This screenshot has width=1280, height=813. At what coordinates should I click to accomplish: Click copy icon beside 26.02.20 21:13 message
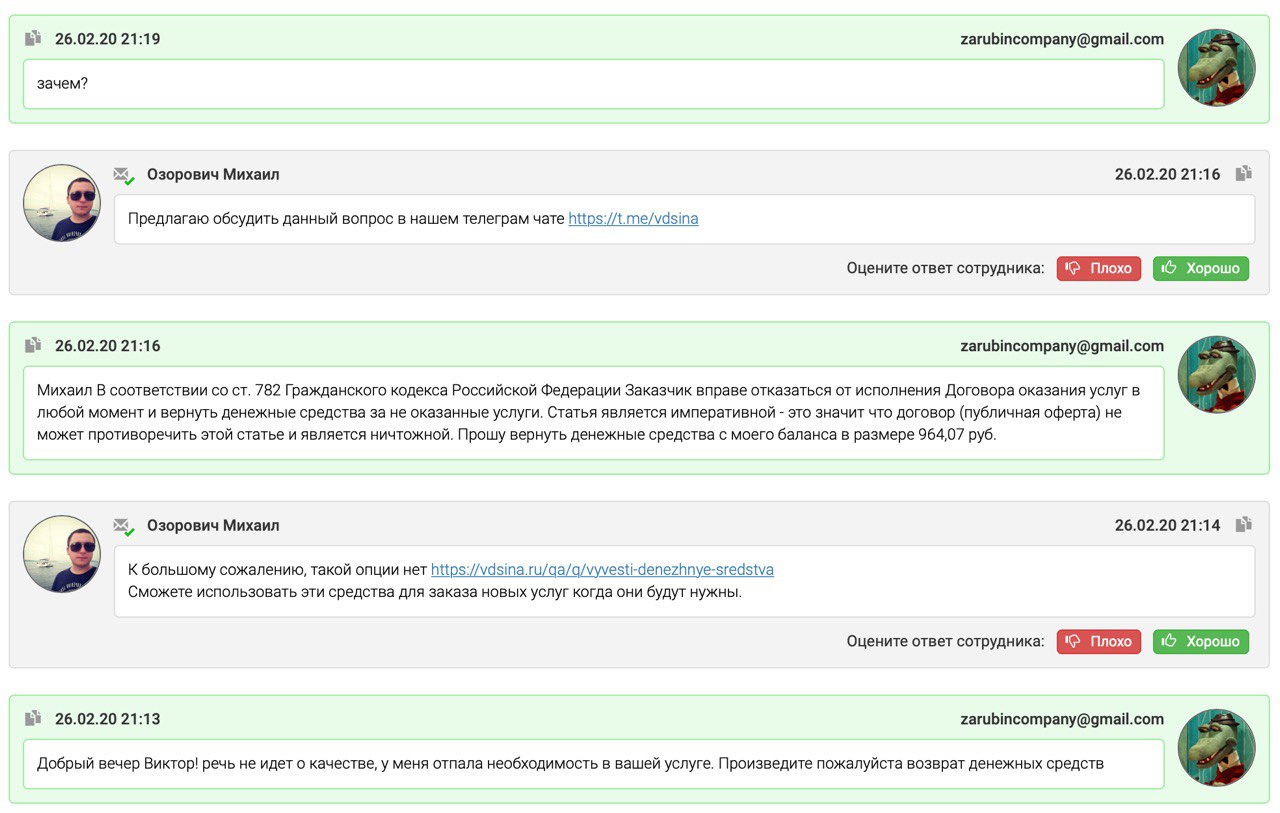[x=33, y=718]
